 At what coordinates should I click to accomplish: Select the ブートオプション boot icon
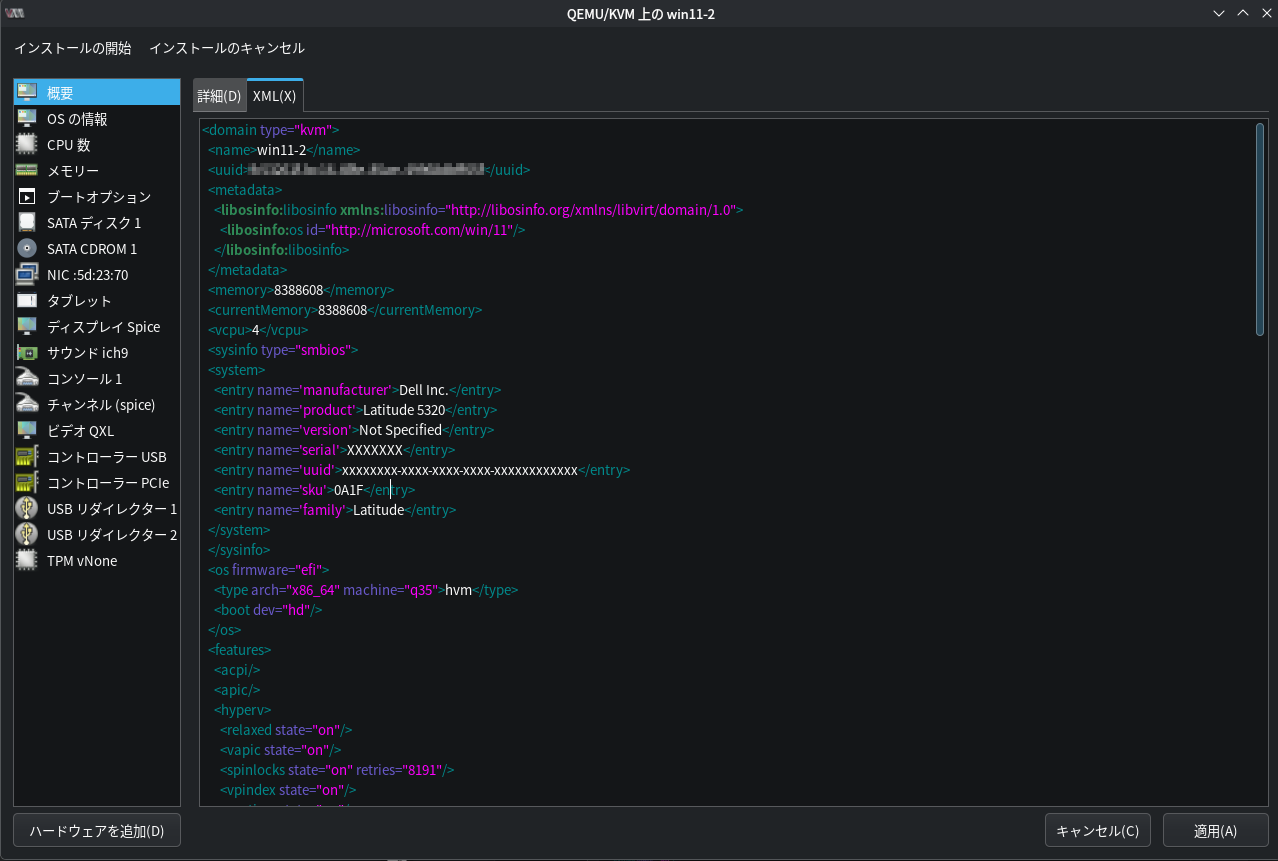point(27,197)
